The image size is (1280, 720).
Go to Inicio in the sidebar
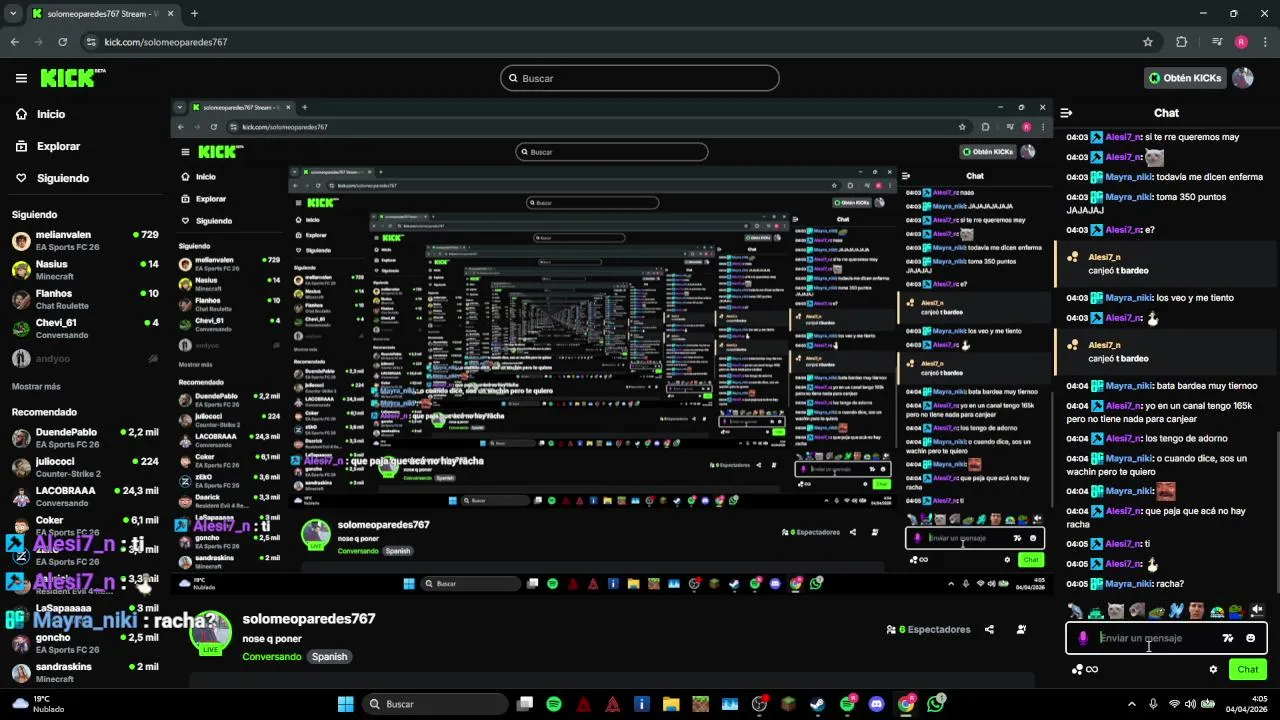point(40,114)
